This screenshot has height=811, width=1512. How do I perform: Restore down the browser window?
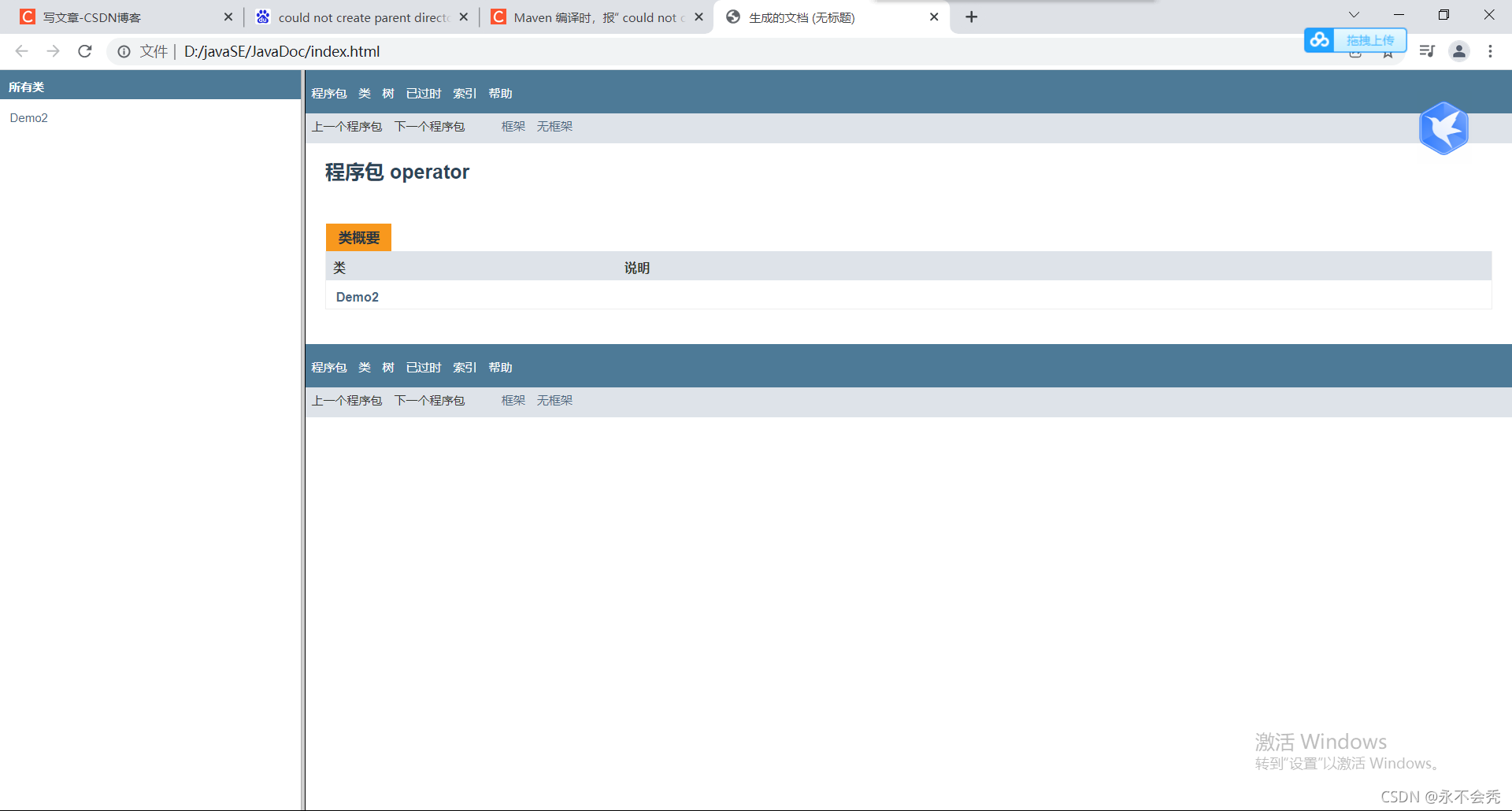(x=1443, y=15)
